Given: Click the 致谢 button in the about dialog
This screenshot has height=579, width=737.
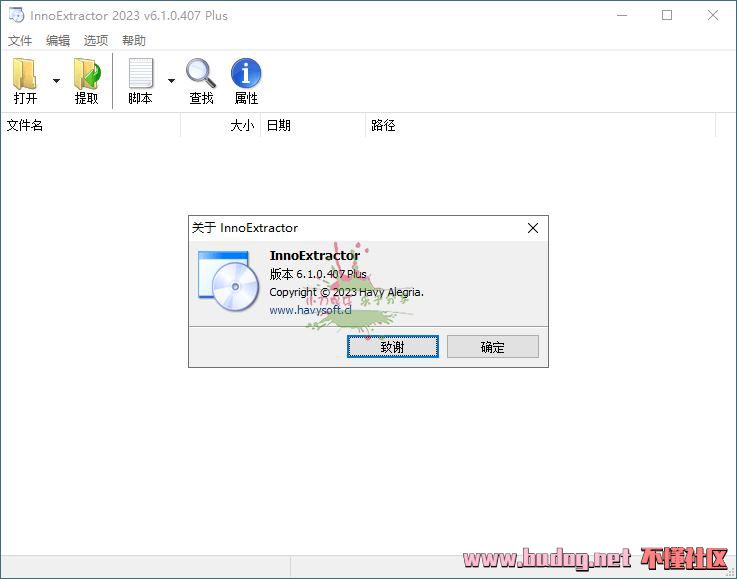Looking at the screenshot, I should click(393, 346).
